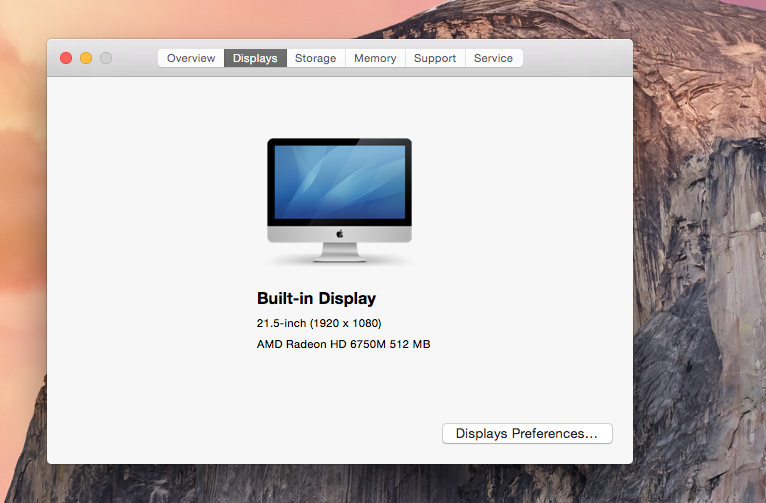Viewport: 766px width, 503px height.
Task: Go to the Memory tab
Action: pyautogui.click(x=375, y=58)
